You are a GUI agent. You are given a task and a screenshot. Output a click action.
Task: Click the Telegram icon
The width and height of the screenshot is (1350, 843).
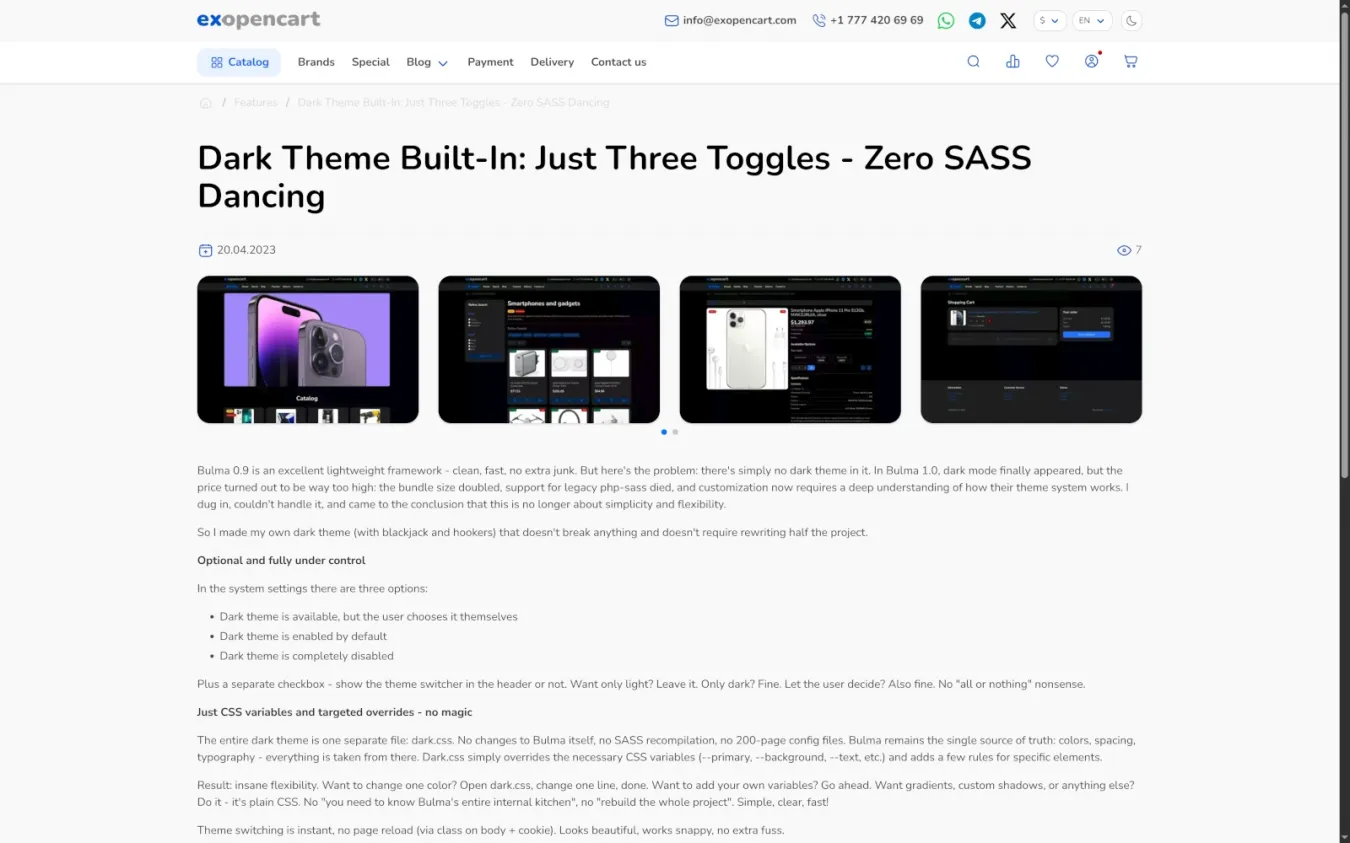[977, 21]
